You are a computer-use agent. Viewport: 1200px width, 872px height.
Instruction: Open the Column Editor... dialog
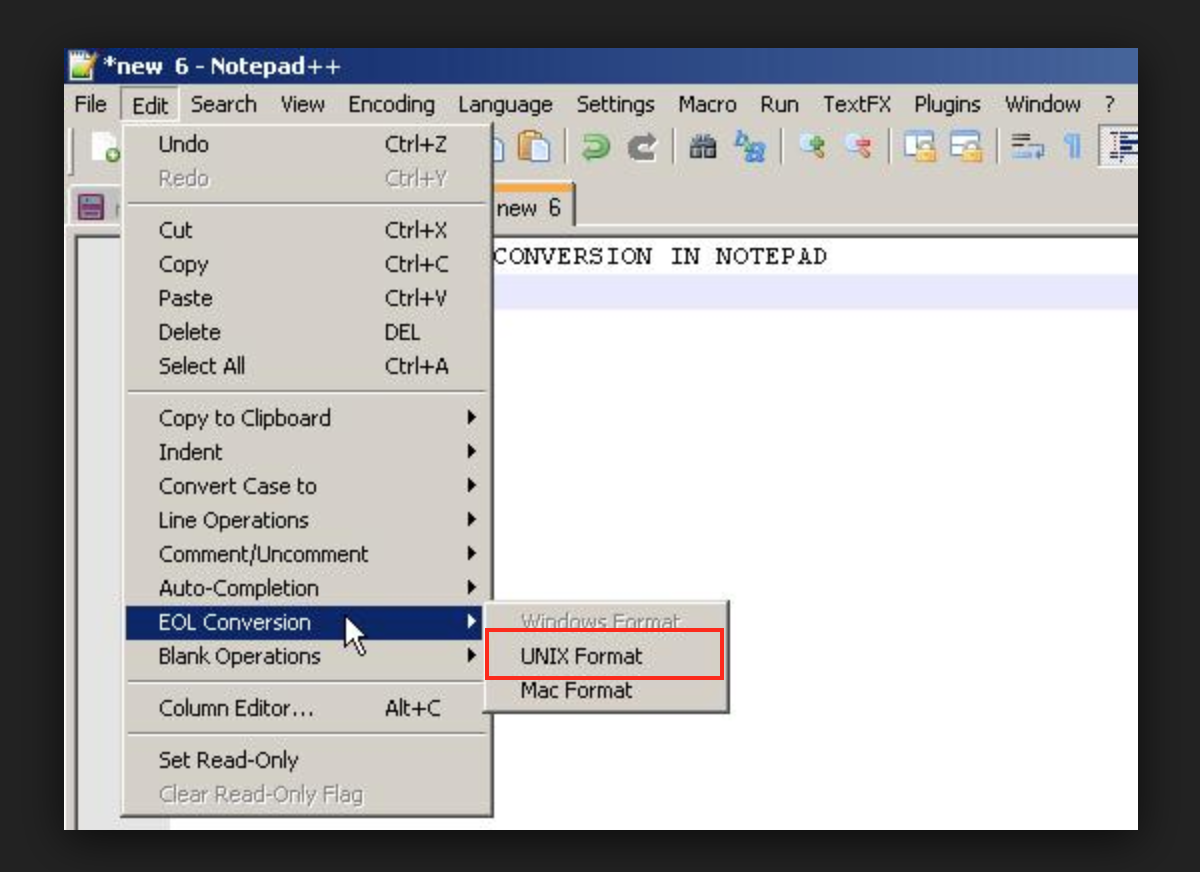click(306, 708)
